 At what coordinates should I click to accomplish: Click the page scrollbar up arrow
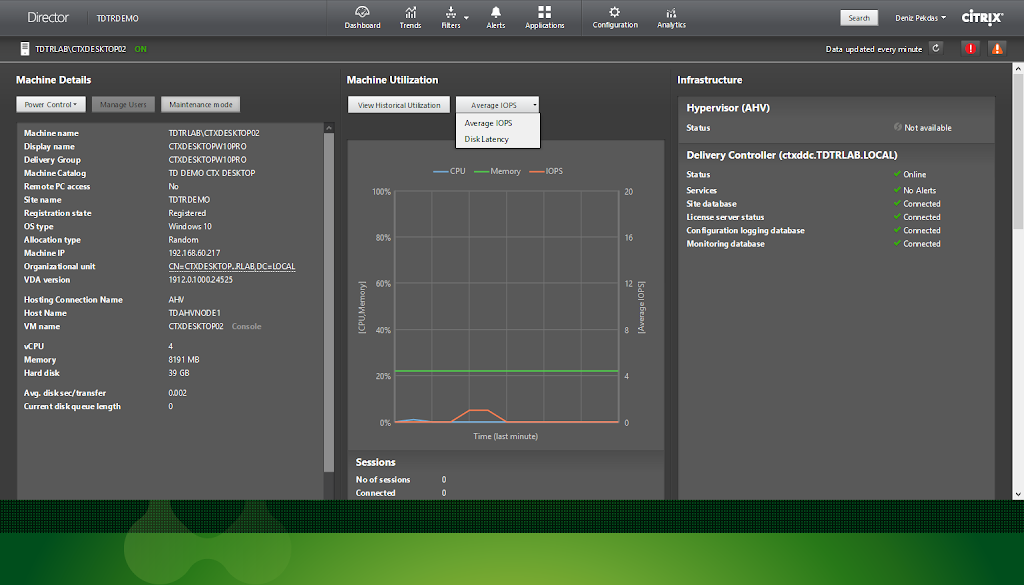(1018, 68)
